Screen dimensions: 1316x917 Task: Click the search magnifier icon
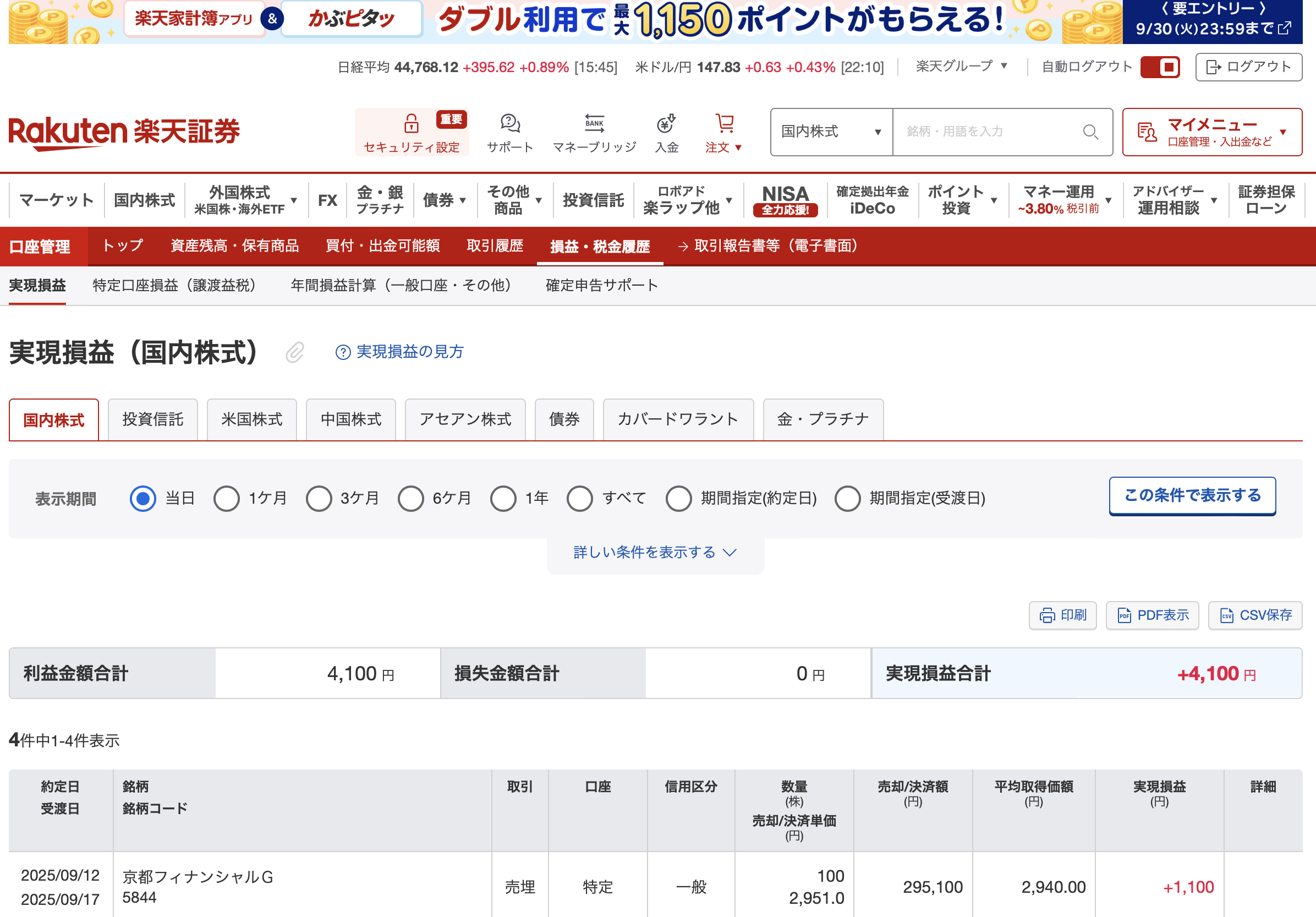pyautogui.click(x=1090, y=132)
